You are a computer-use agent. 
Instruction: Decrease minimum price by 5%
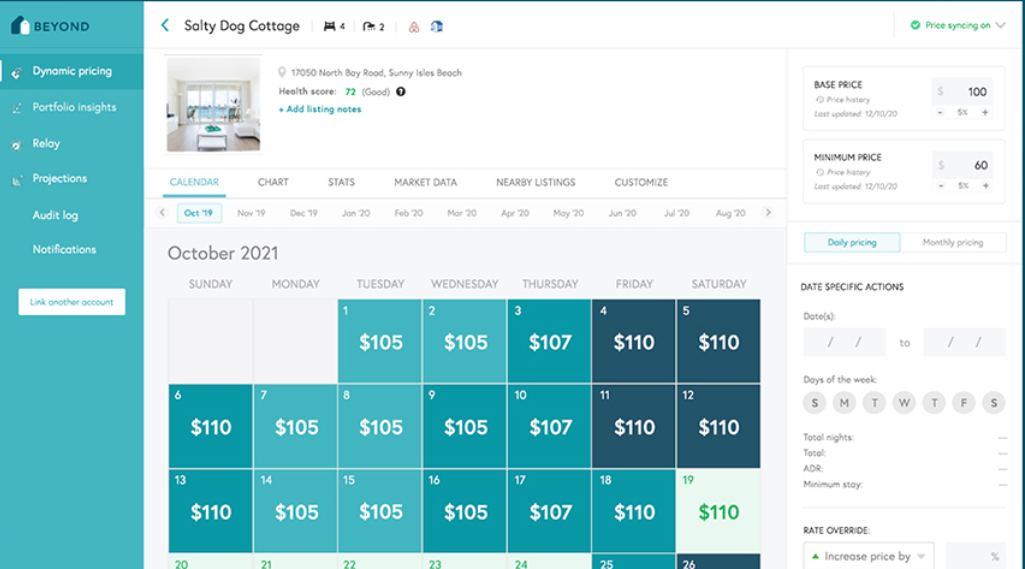pos(941,186)
